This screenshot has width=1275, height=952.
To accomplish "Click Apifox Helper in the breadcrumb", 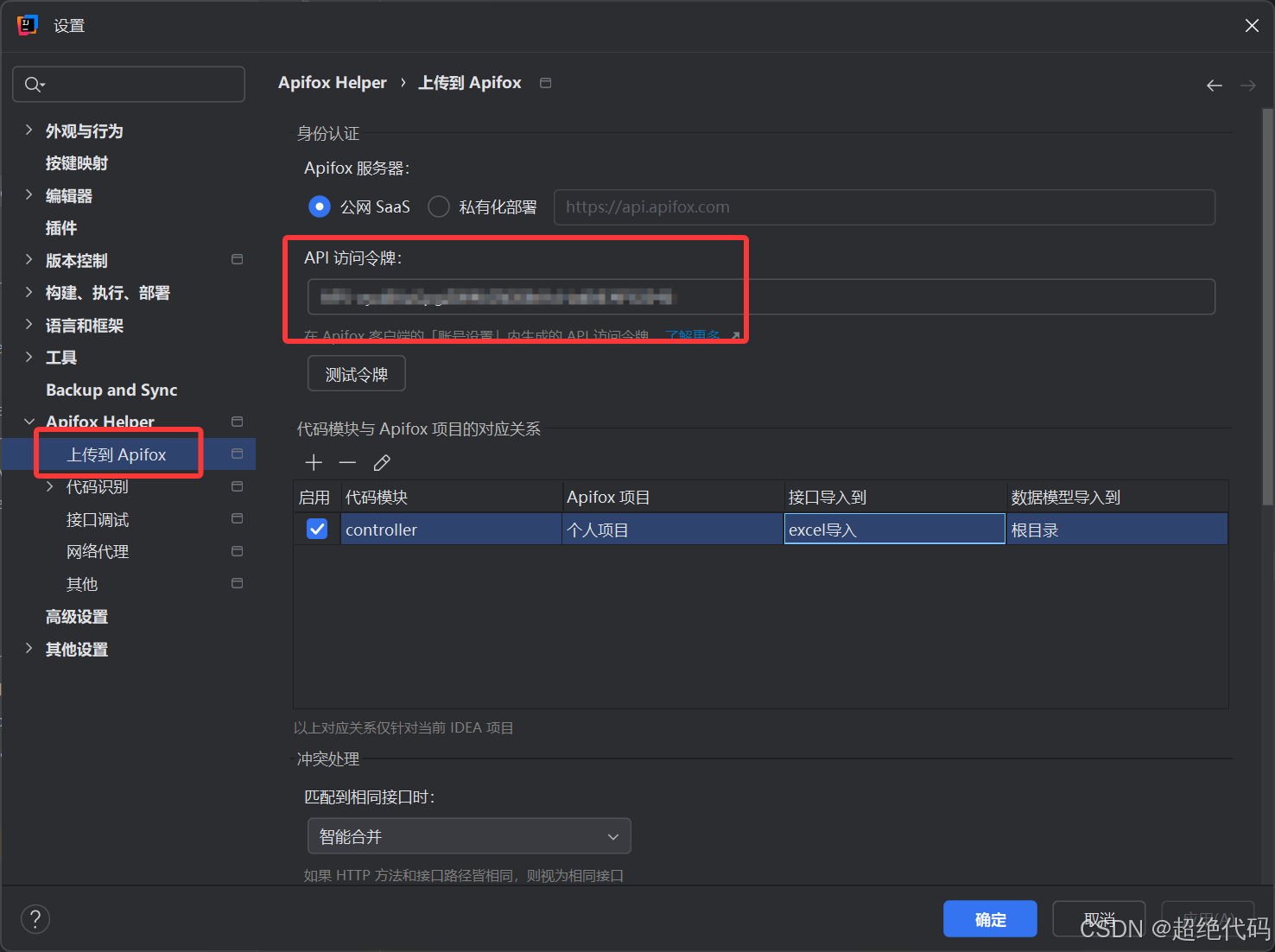I will (333, 83).
